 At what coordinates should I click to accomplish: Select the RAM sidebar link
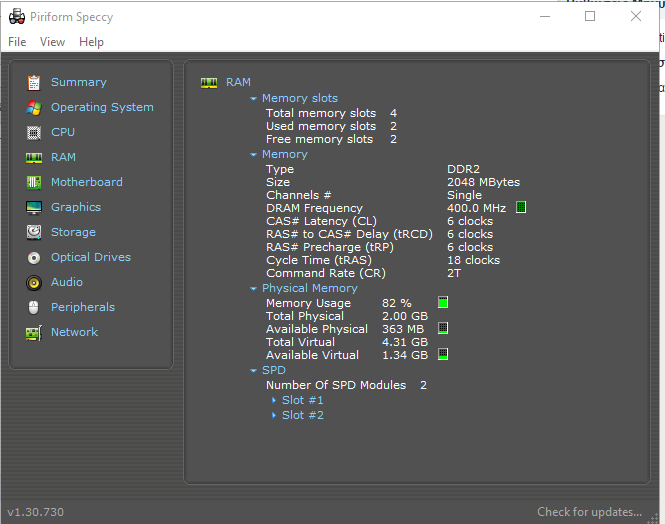pos(63,157)
